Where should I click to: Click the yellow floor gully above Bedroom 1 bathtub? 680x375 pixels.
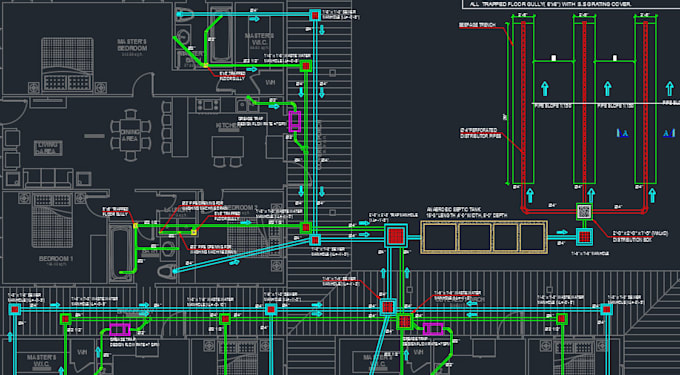pyautogui.click(x=135, y=225)
